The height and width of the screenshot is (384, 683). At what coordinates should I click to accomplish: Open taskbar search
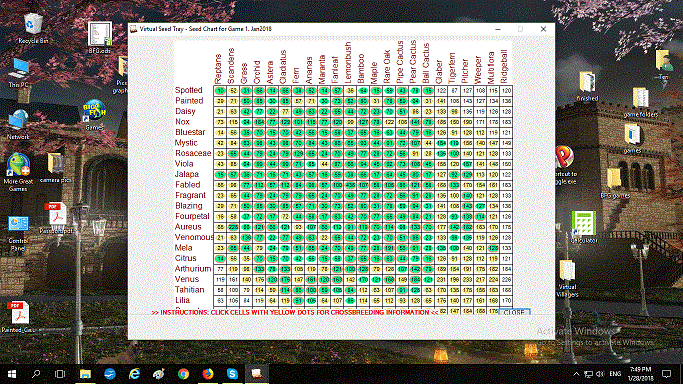click(x=36, y=374)
